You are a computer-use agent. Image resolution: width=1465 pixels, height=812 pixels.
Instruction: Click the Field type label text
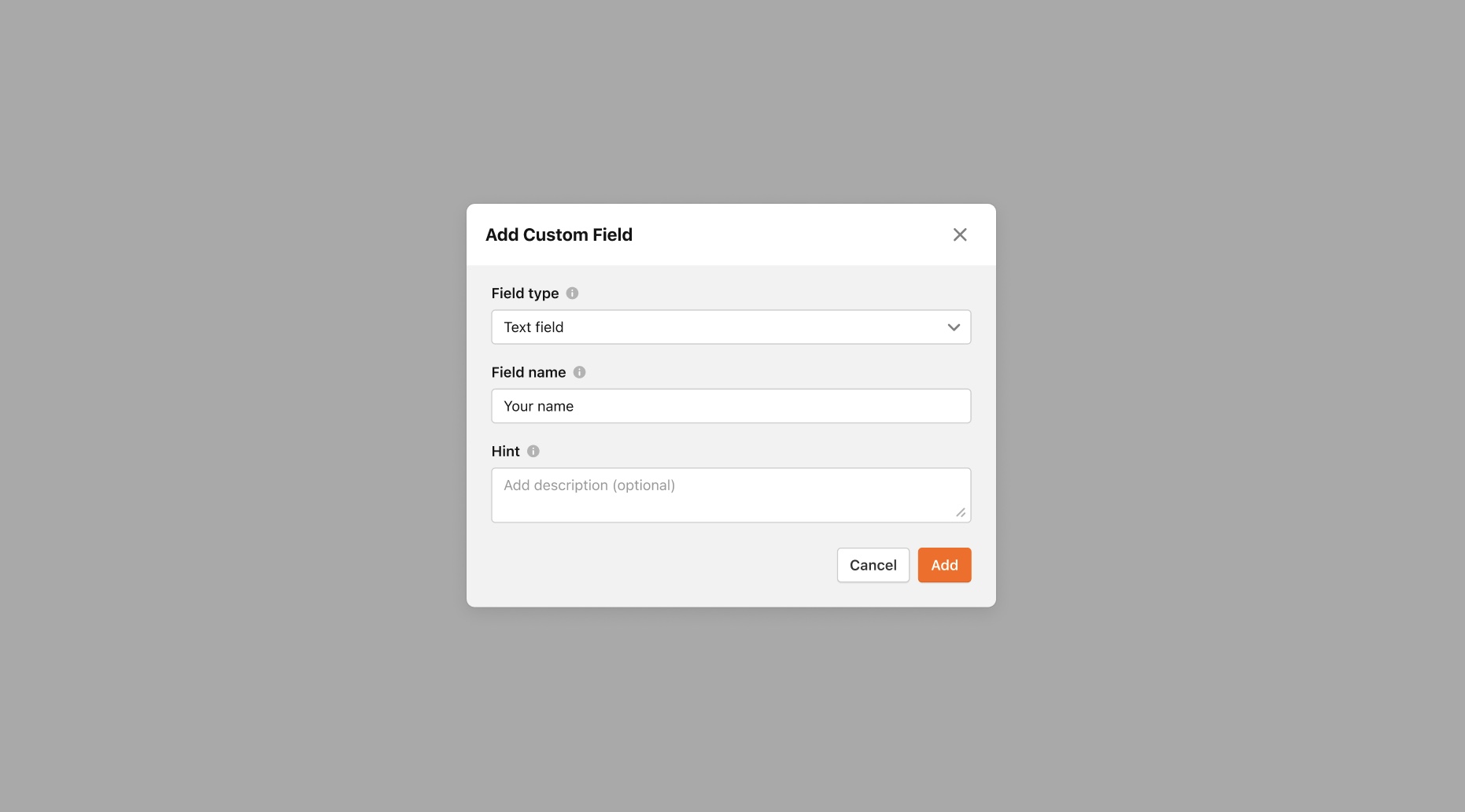525,293
